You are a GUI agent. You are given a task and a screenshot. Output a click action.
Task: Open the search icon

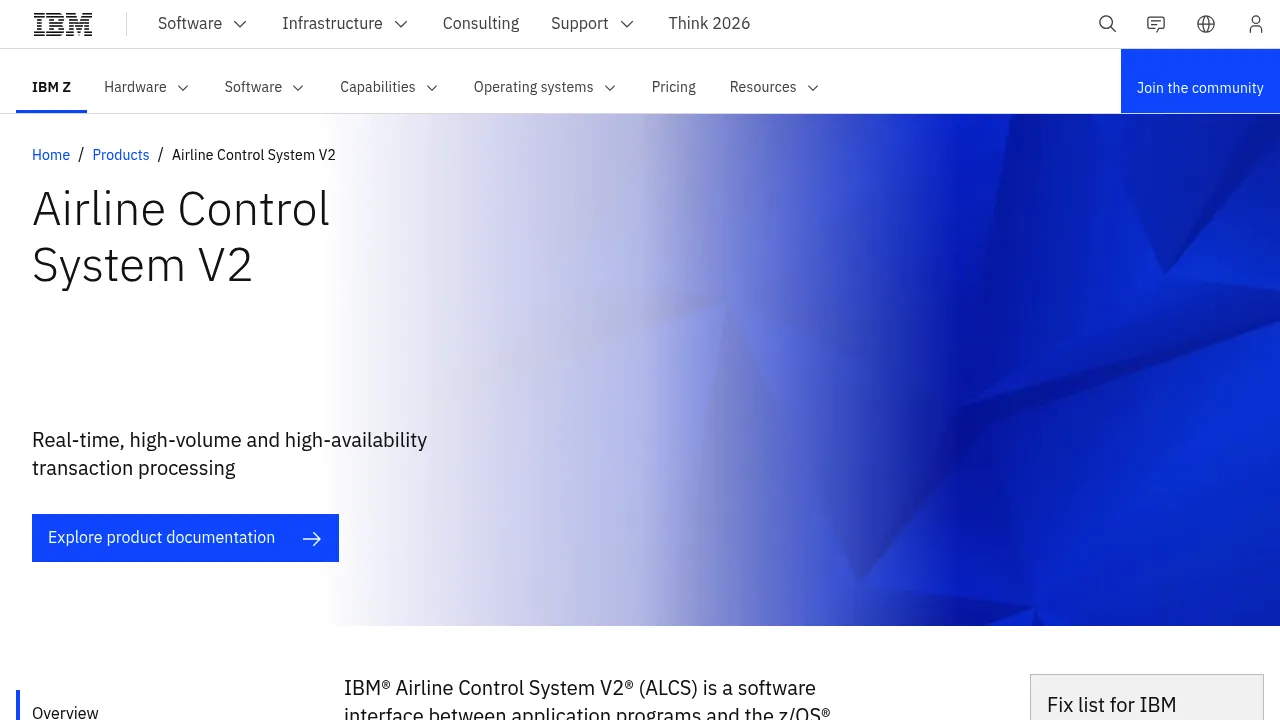pyautogui.click(x=1107, y=24)
